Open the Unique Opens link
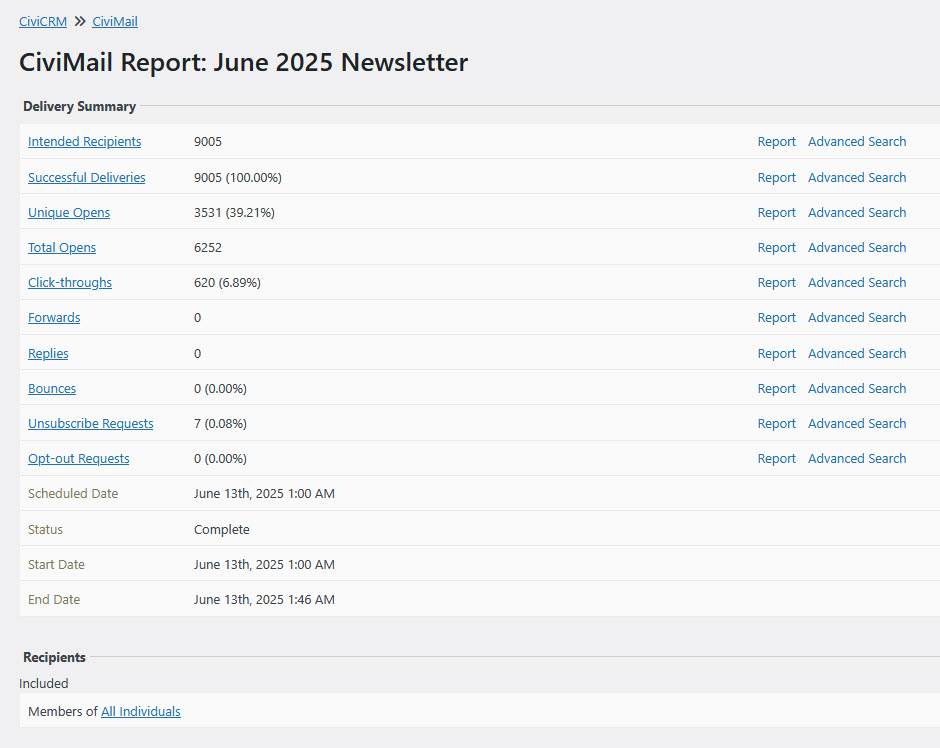The height and width of the screenshot is (748, 940). [69, 213]
